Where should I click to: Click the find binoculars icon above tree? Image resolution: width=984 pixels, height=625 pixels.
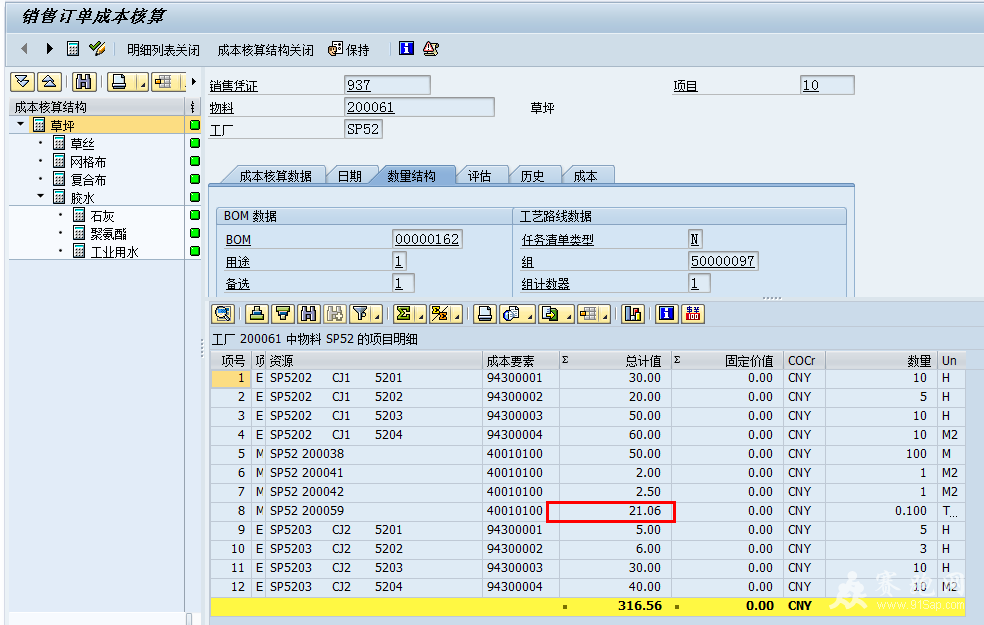(83, 82)
